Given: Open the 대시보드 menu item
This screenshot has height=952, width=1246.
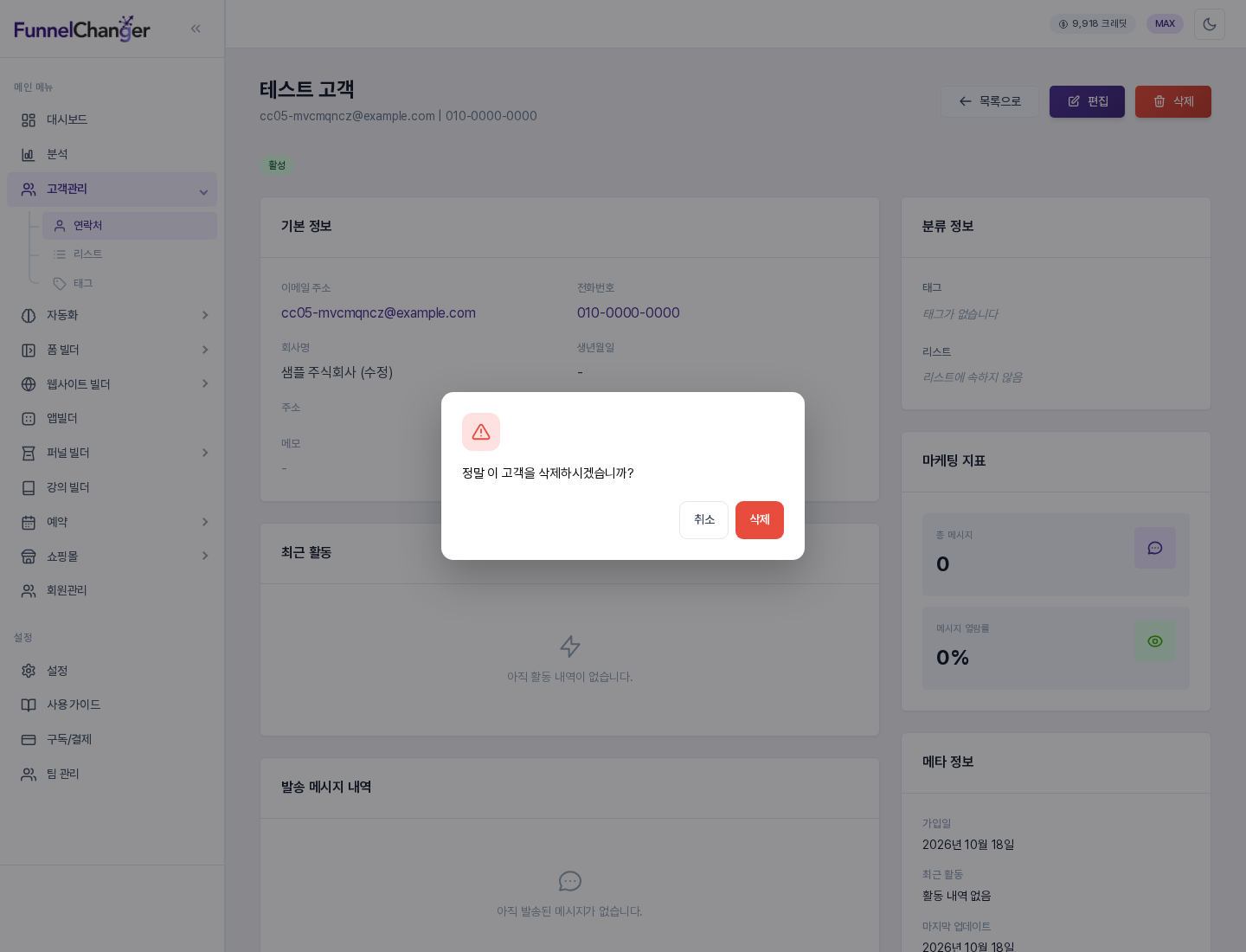Looking at the screenshot, I should [112, 119].
